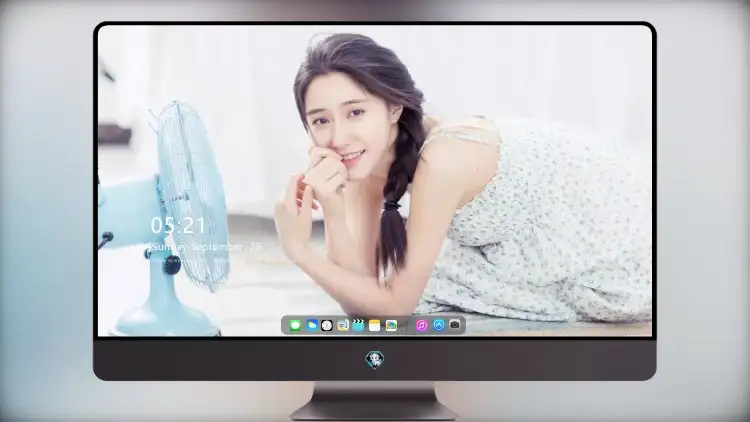Image resolution: width=750 pixels, height=422 pixels.
Task: Click the monitor chin logo badge
Action: click(x=375, y=359)
